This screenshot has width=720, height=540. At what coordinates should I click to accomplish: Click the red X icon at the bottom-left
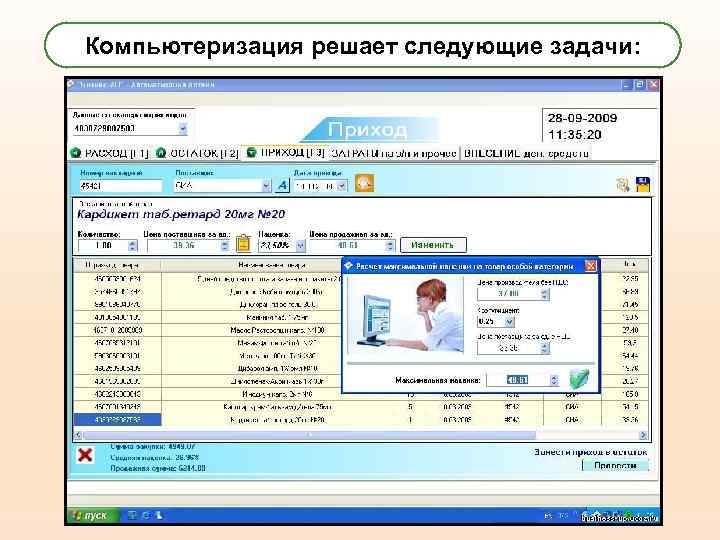pyautogui.click(x=85, y=455)
